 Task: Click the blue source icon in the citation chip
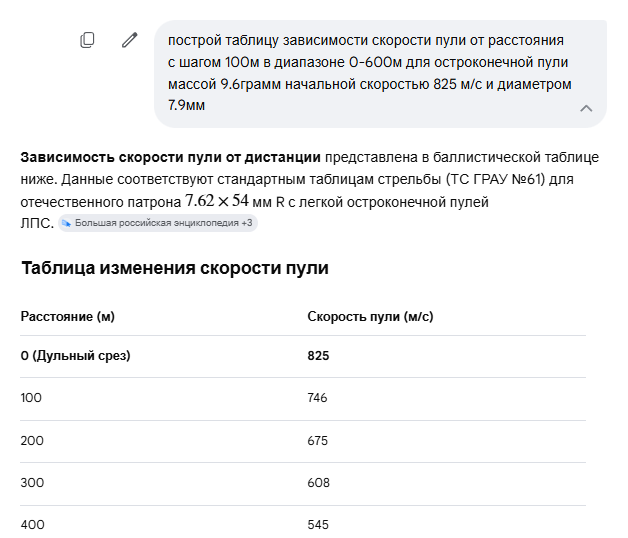(66, 223)
